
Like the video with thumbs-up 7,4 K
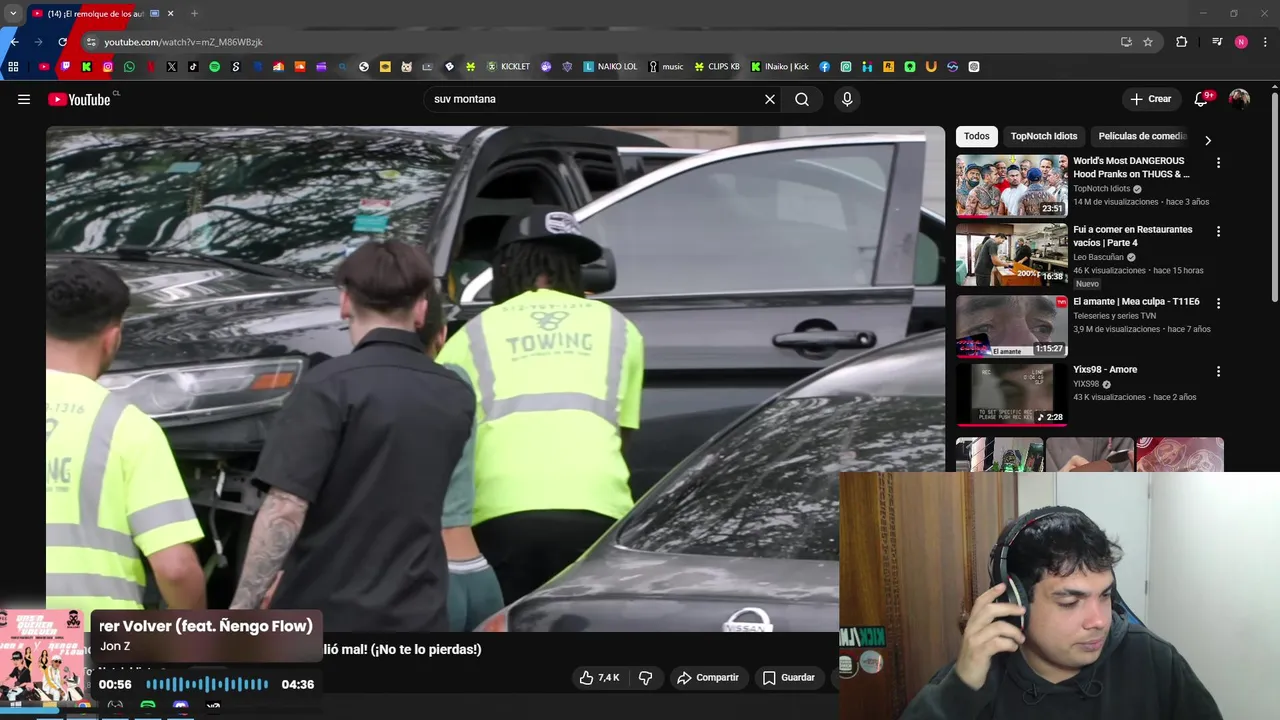point(599,677)
